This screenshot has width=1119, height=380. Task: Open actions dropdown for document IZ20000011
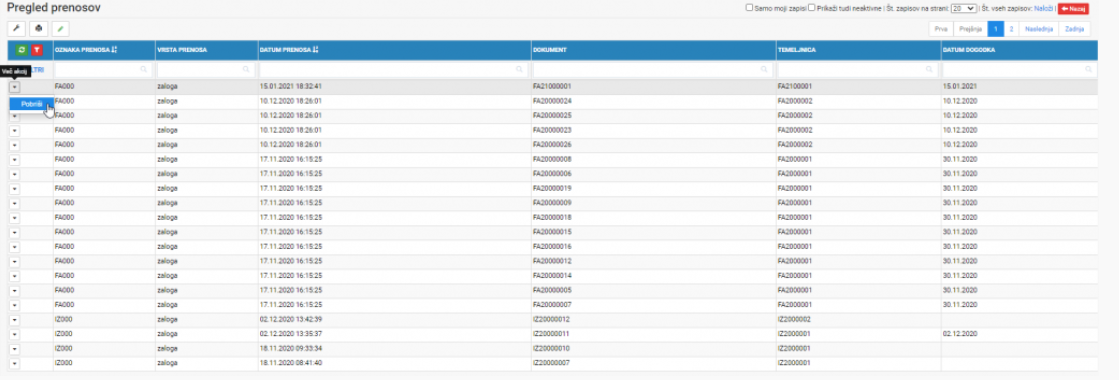(x=15, y=334)
